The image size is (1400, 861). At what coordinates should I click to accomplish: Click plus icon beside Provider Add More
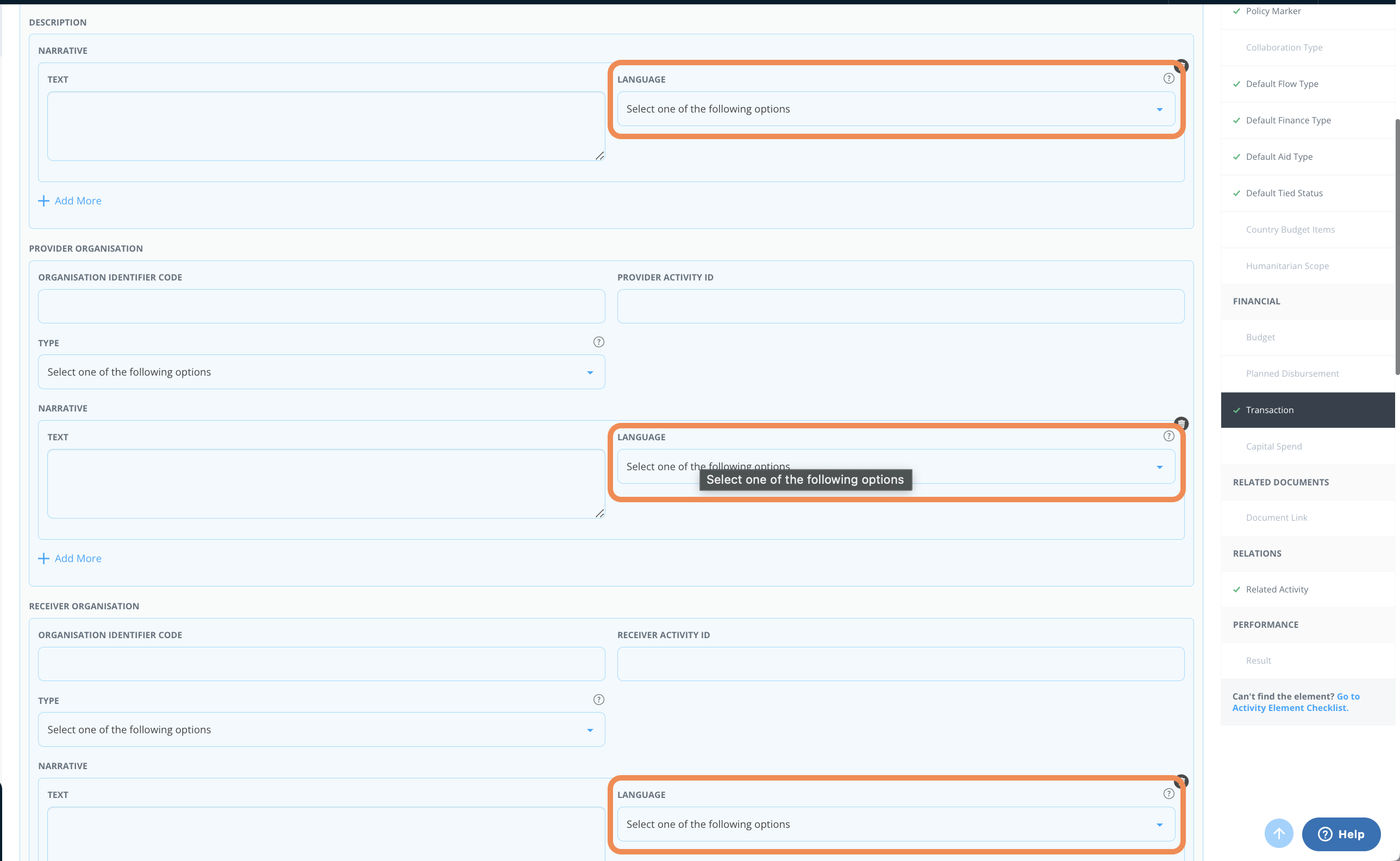(43, 559)
